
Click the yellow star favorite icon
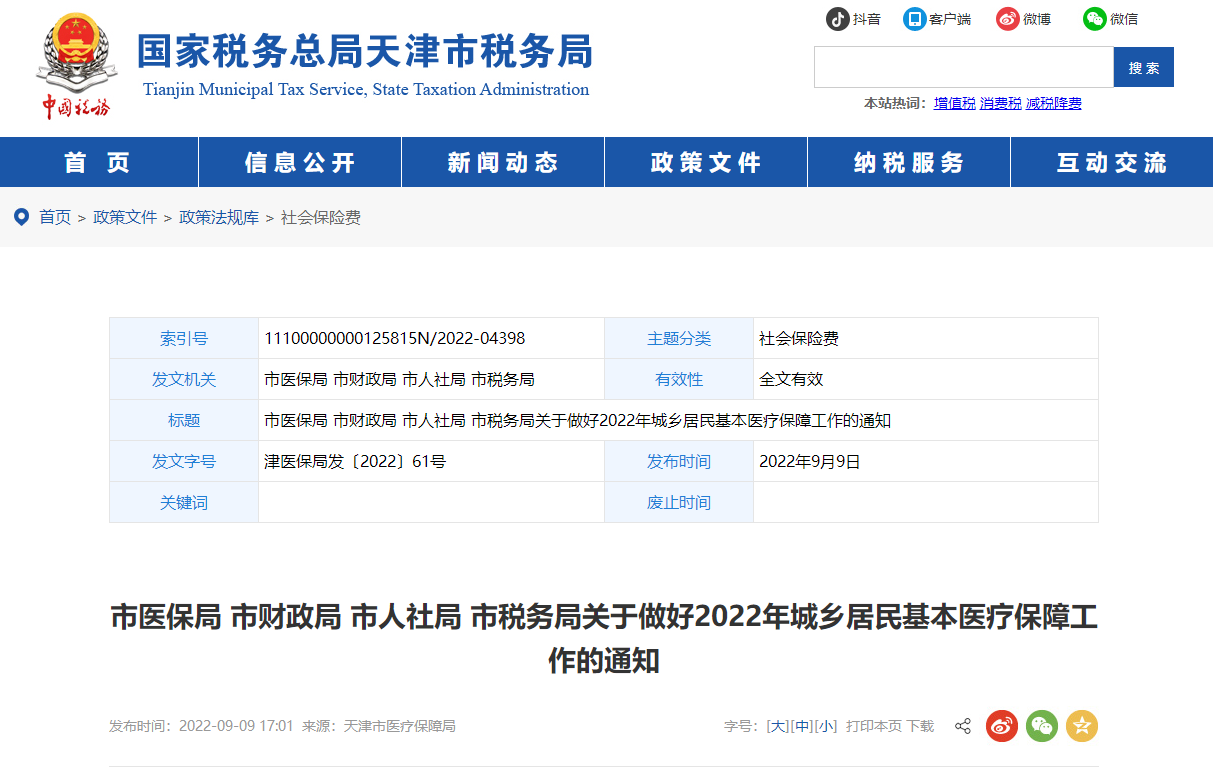pos(1082,726)
